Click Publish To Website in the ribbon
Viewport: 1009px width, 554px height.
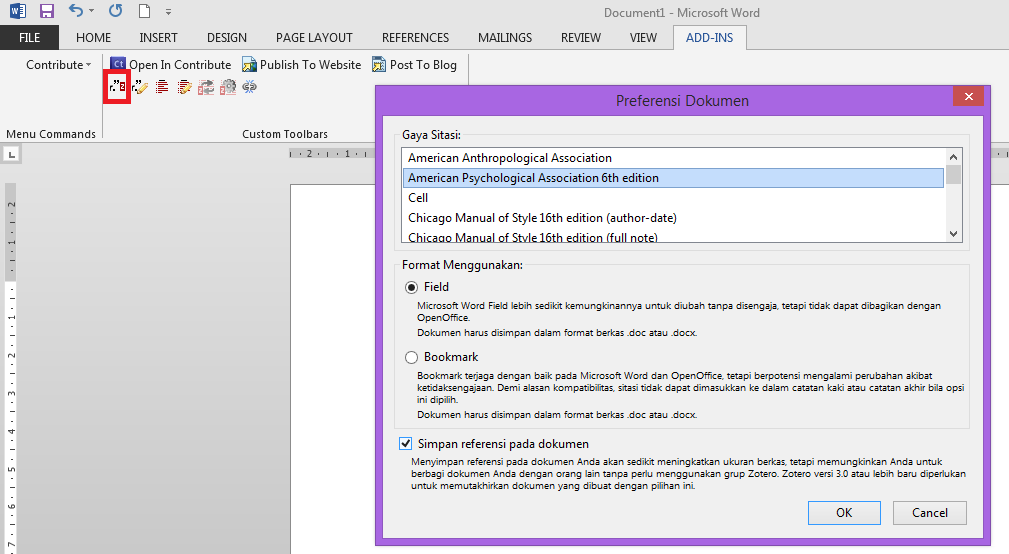click(x=302, y=64)
